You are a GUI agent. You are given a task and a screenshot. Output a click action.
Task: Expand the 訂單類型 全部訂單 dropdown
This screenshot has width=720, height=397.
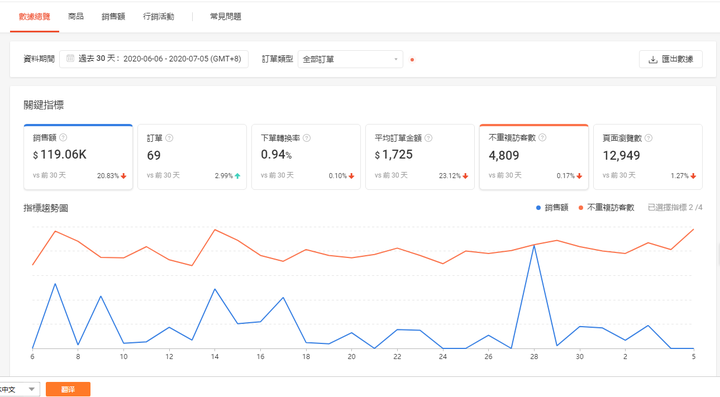click(350, 59)
